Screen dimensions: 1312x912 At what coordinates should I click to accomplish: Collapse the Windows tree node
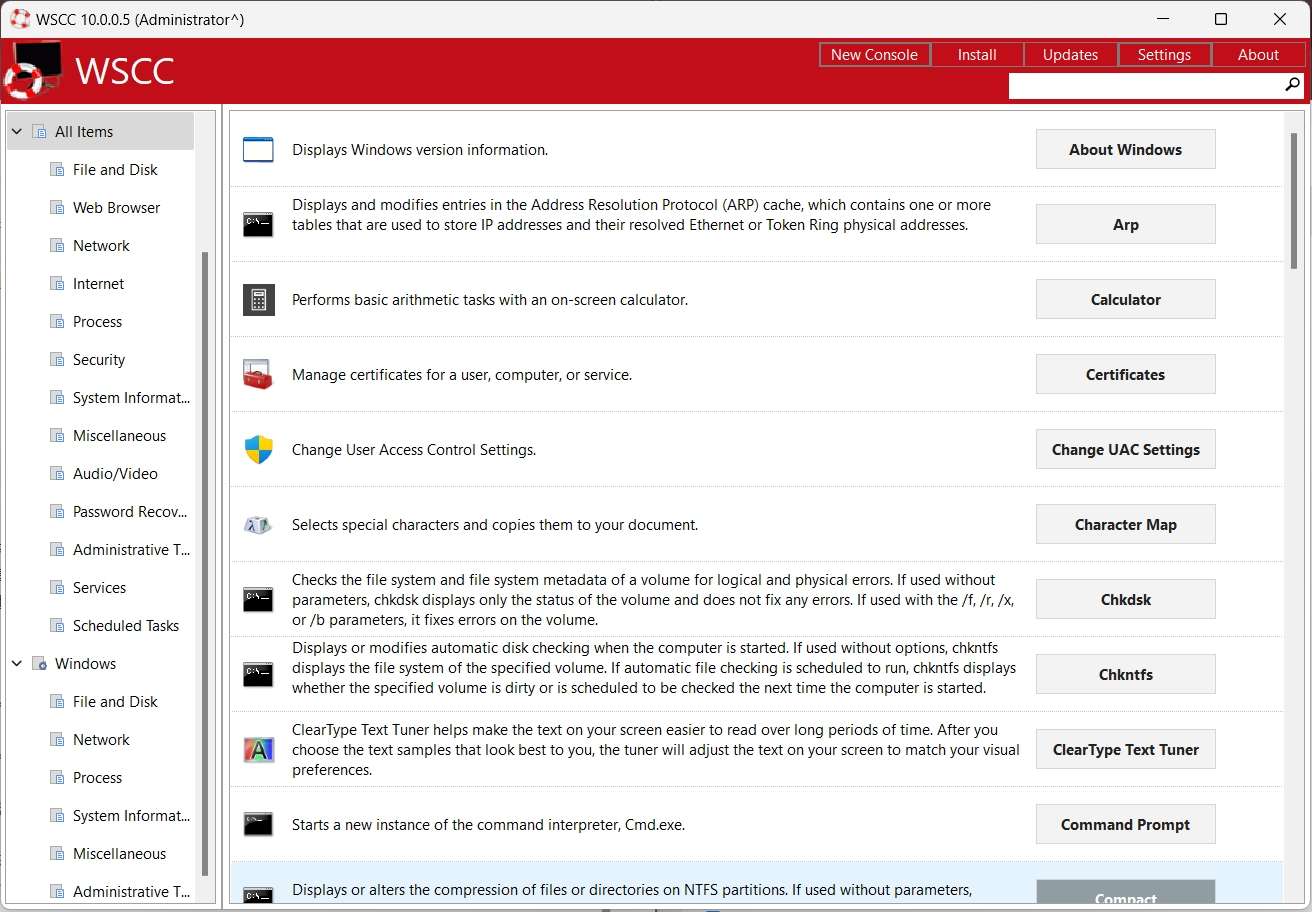[x=17, y=664]
